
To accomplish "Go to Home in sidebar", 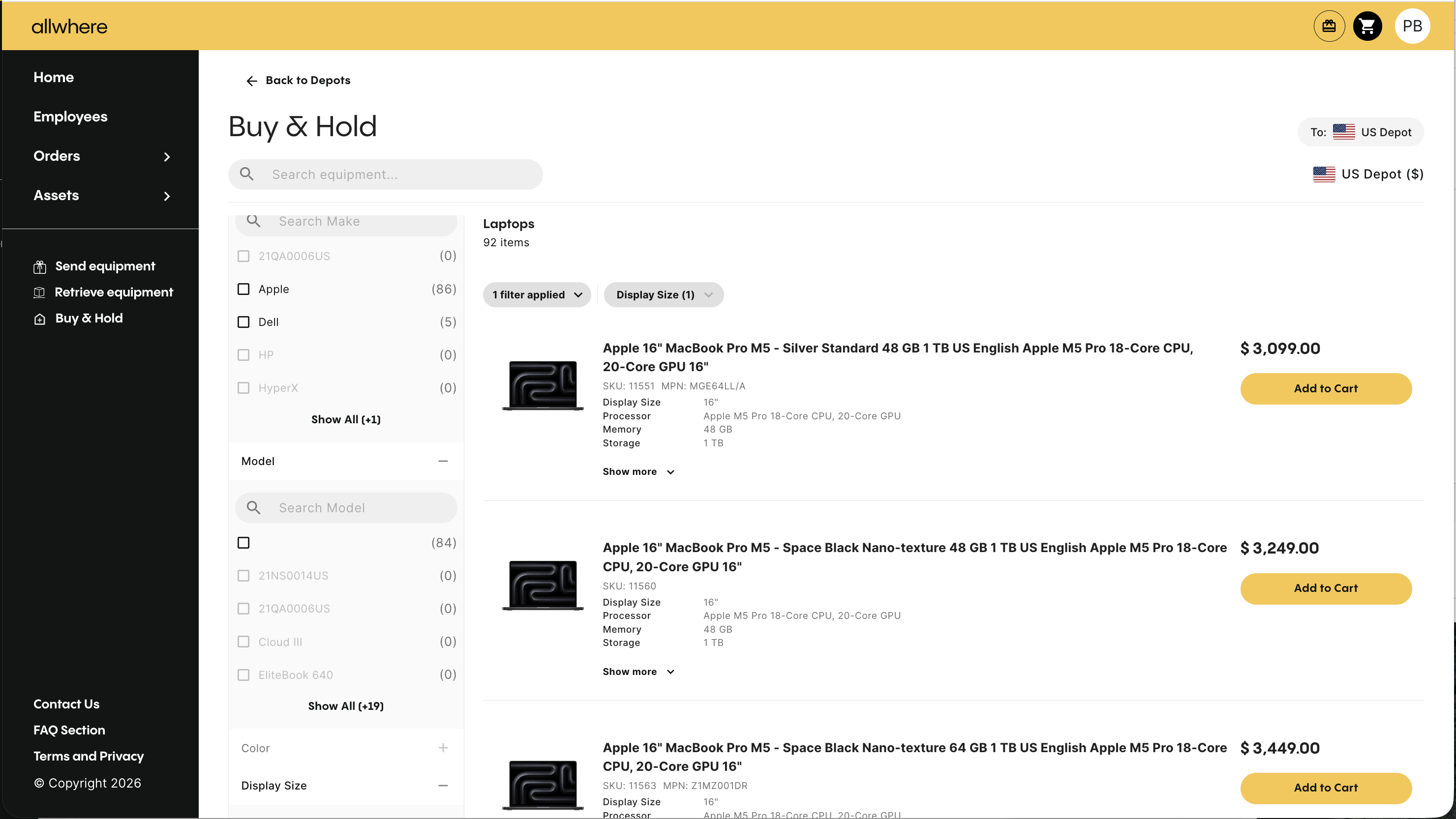I will pyautogui.click(x=54, y=77).
